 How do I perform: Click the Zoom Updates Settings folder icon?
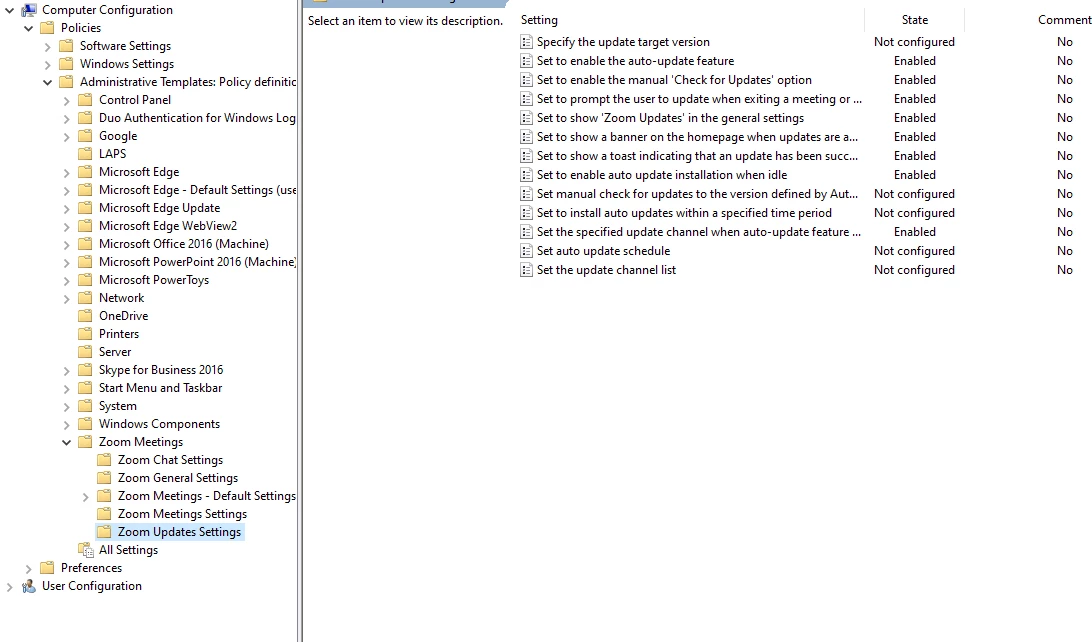tap(104, 532)
